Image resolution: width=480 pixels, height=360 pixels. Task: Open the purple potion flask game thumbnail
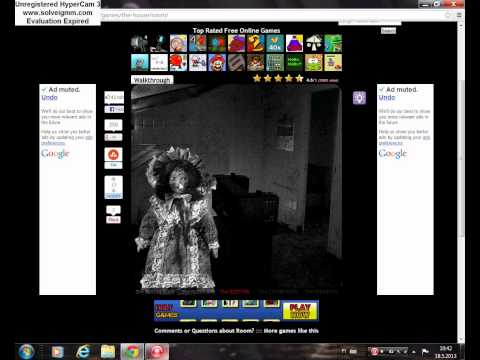[294, 43]
